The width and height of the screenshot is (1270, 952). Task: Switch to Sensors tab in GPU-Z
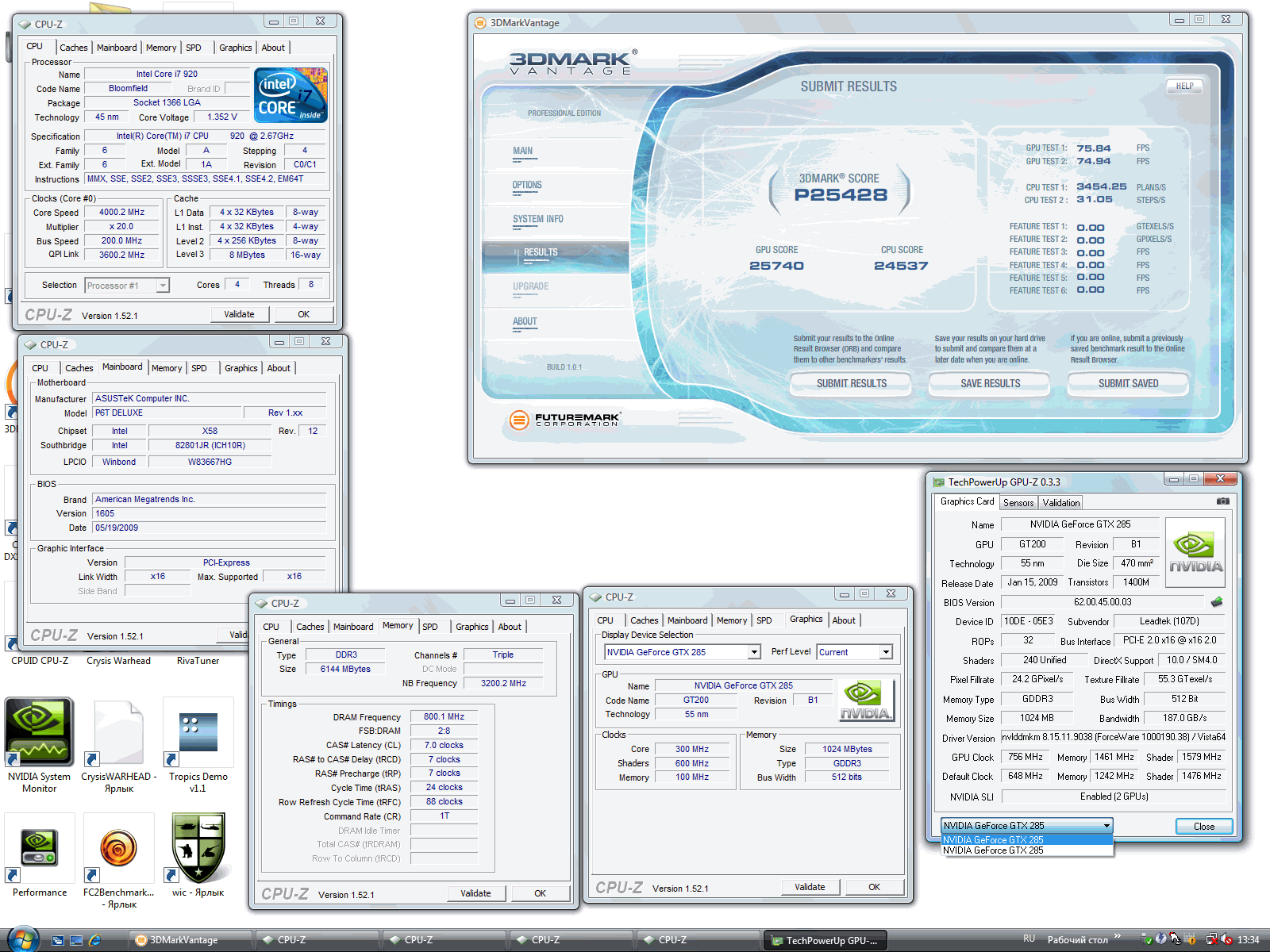[x=1018, y=503]
